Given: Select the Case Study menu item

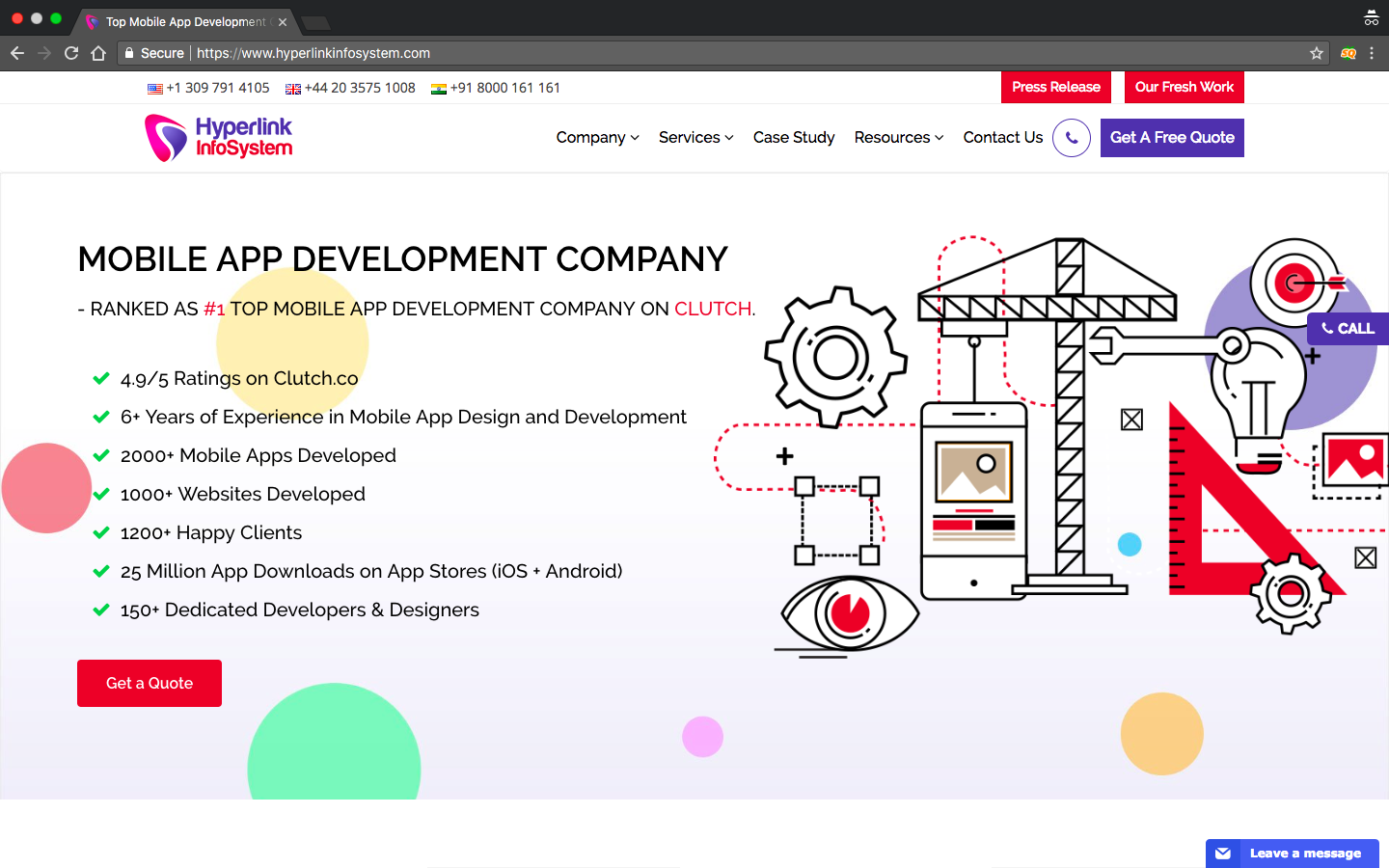Looking at the screenshot, I should point(794,137).
